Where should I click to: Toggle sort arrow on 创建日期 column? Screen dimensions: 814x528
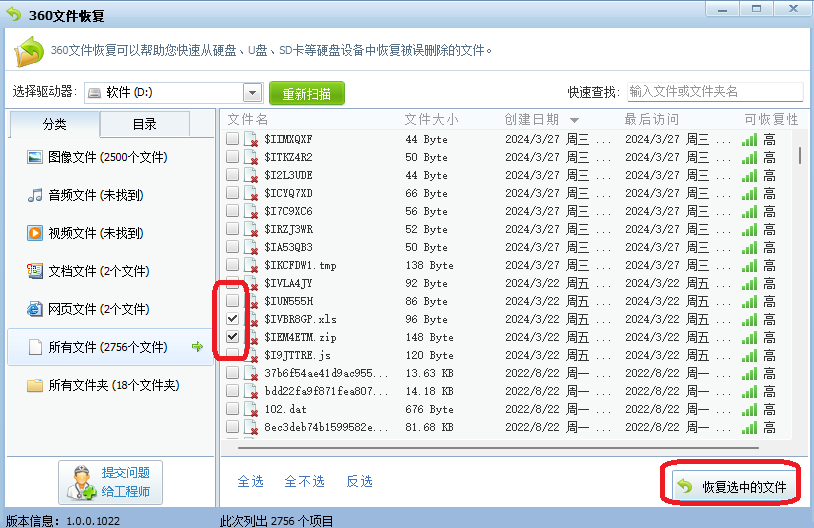pos(574,120)
